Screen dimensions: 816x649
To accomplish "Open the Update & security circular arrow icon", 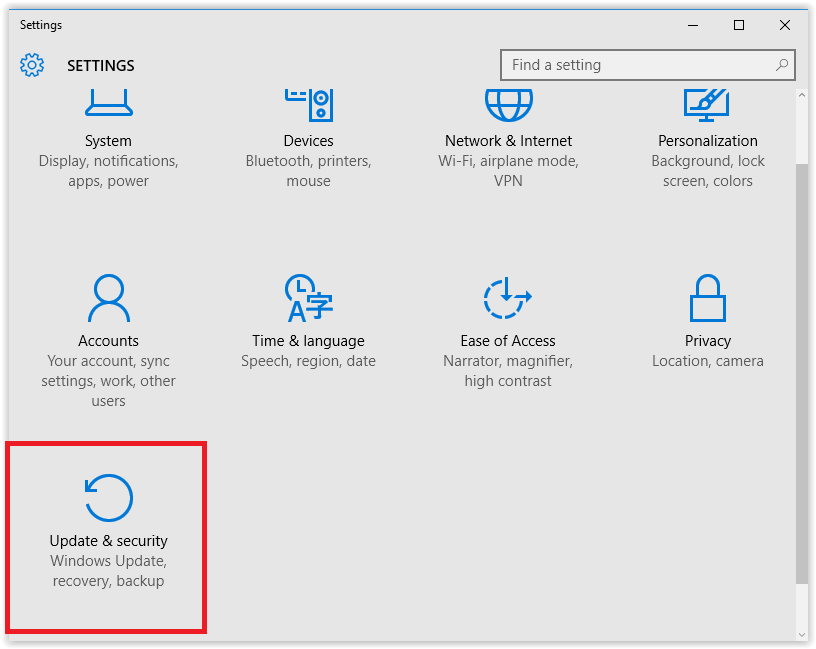I will [109, 498].
